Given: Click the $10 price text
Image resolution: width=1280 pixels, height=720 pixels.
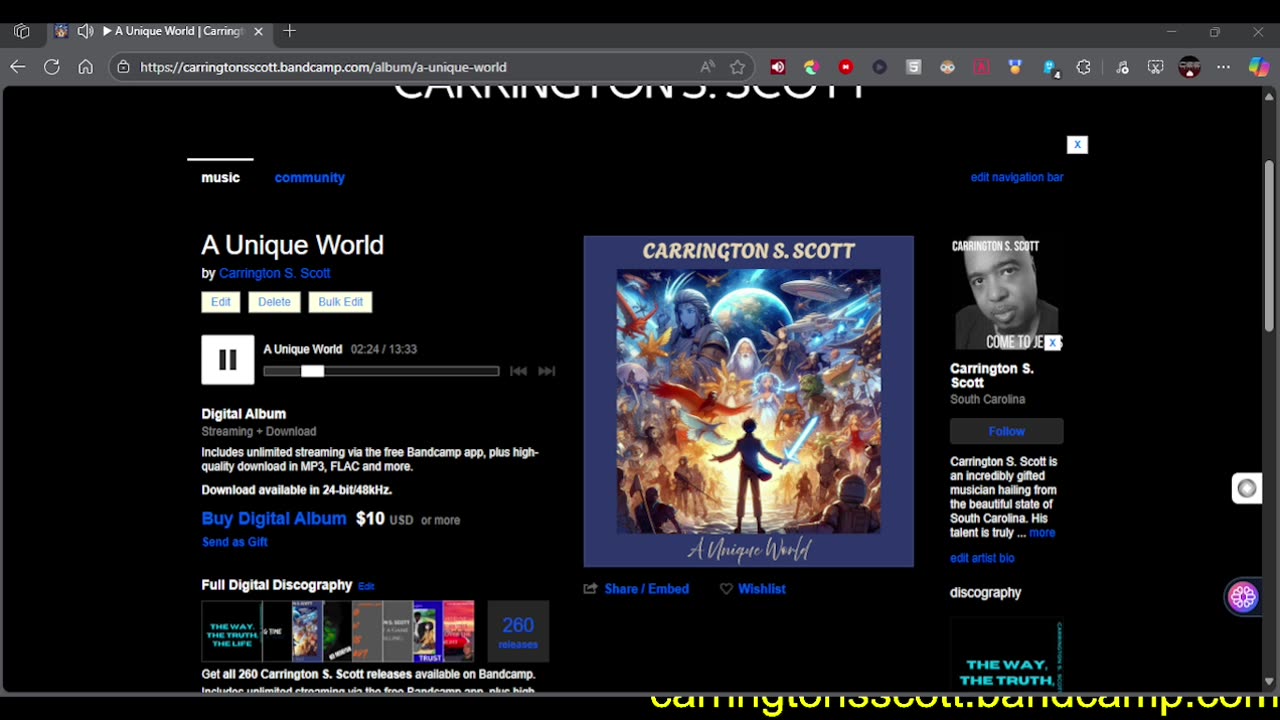Looking at the screenshot, I should coord(370,518).
